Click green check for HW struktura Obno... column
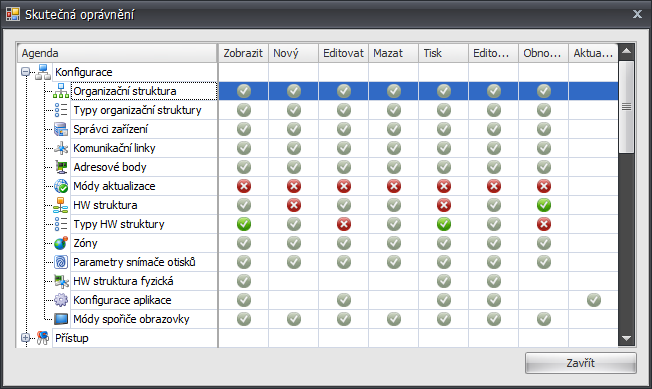Screen dimensions: 652x389 coord(544,205)
